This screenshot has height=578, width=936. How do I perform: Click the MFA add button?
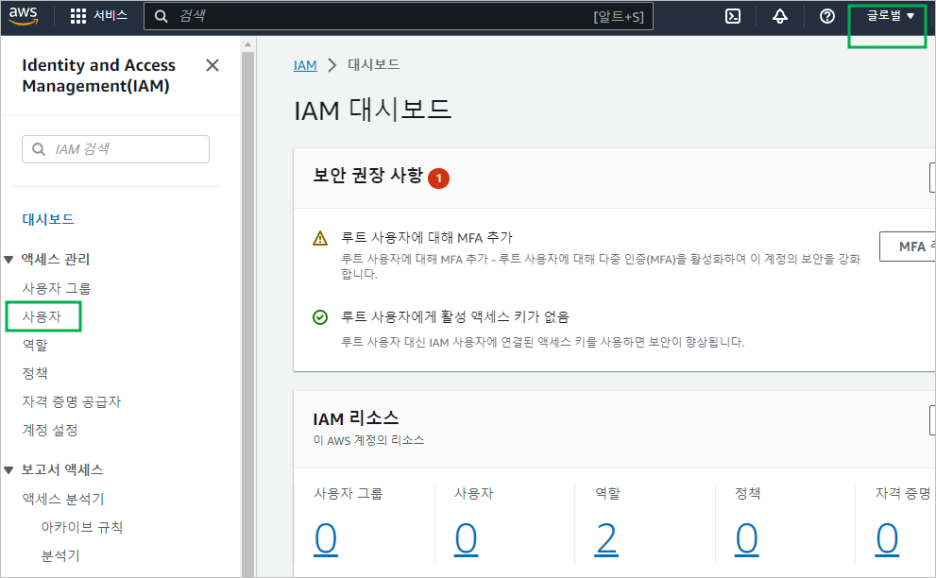click(x=907, y=247)
